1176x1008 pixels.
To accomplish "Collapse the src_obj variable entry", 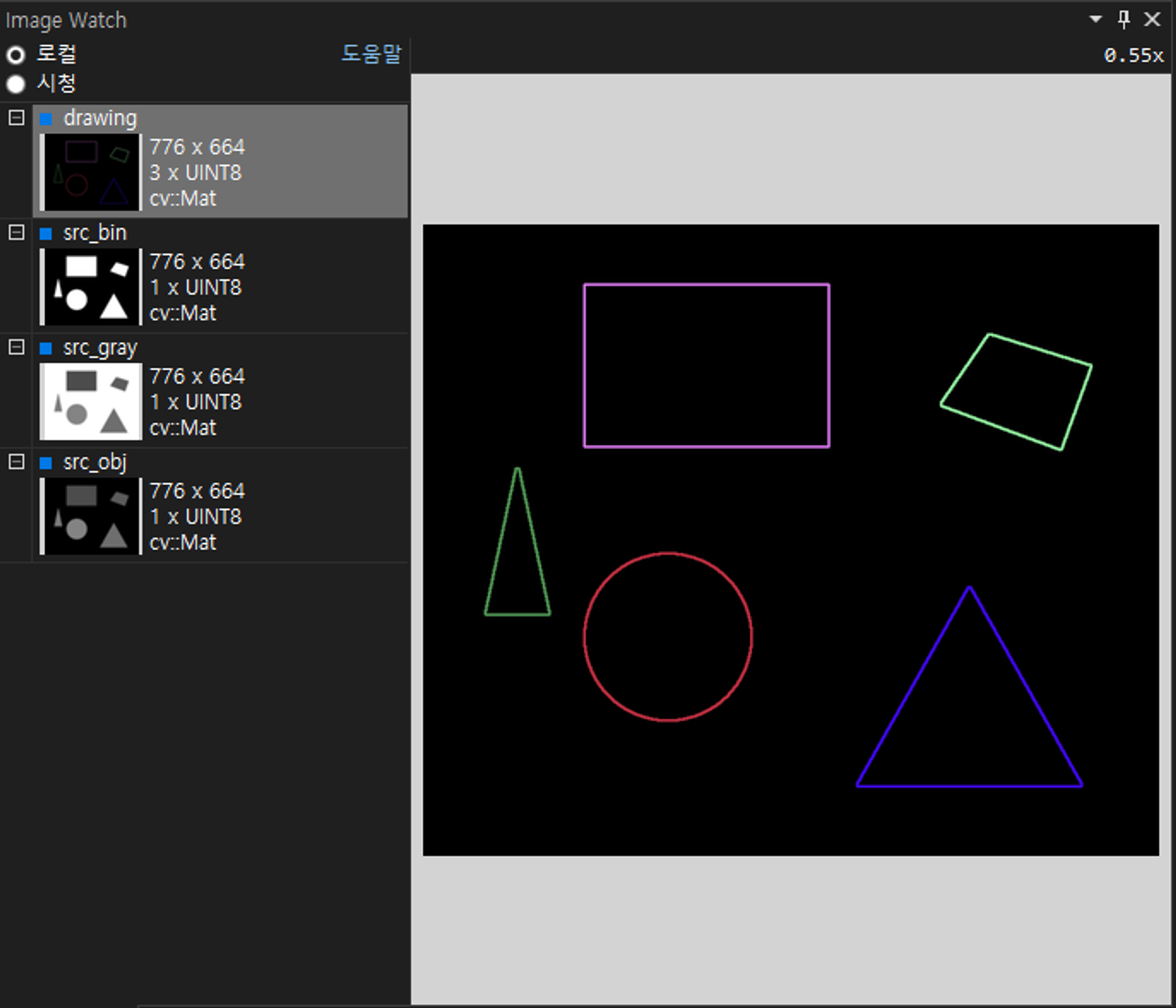I will 17,461.
